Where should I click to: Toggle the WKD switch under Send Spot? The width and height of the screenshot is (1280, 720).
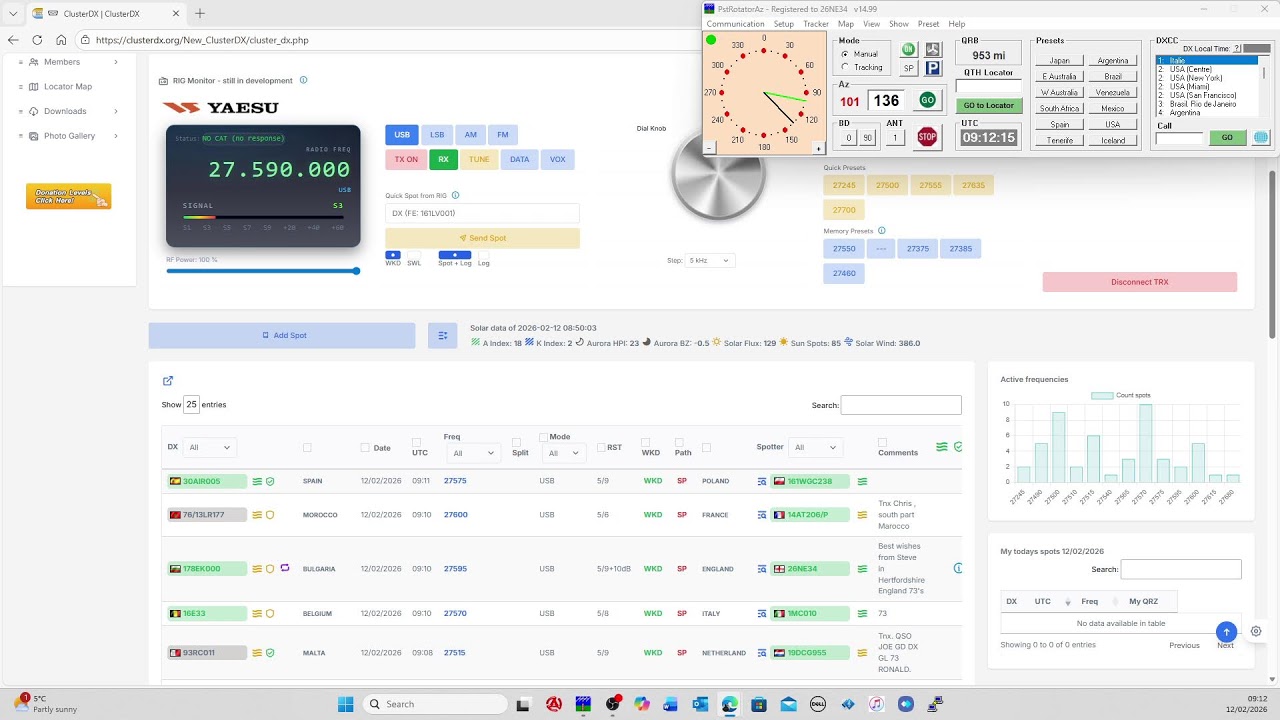[x=393, y=255]
